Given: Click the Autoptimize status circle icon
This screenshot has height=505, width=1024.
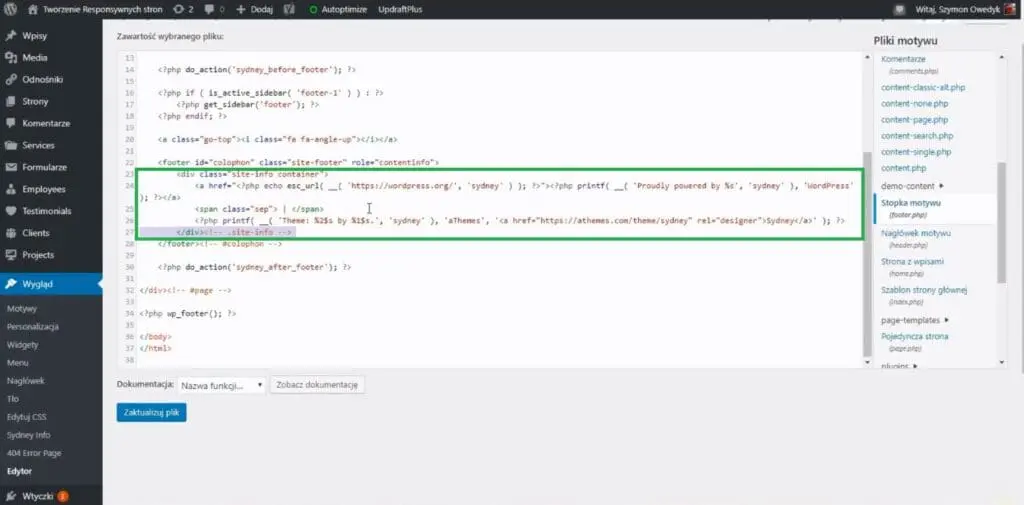Looking at the screenshot, I should tap(313, 10).
